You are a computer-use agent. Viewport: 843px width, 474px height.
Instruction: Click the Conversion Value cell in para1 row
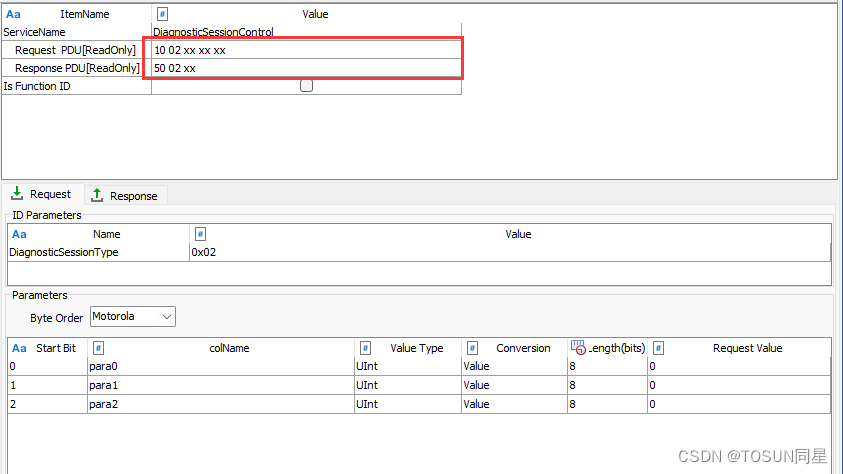pyautogui.click(x=514, y=385)
